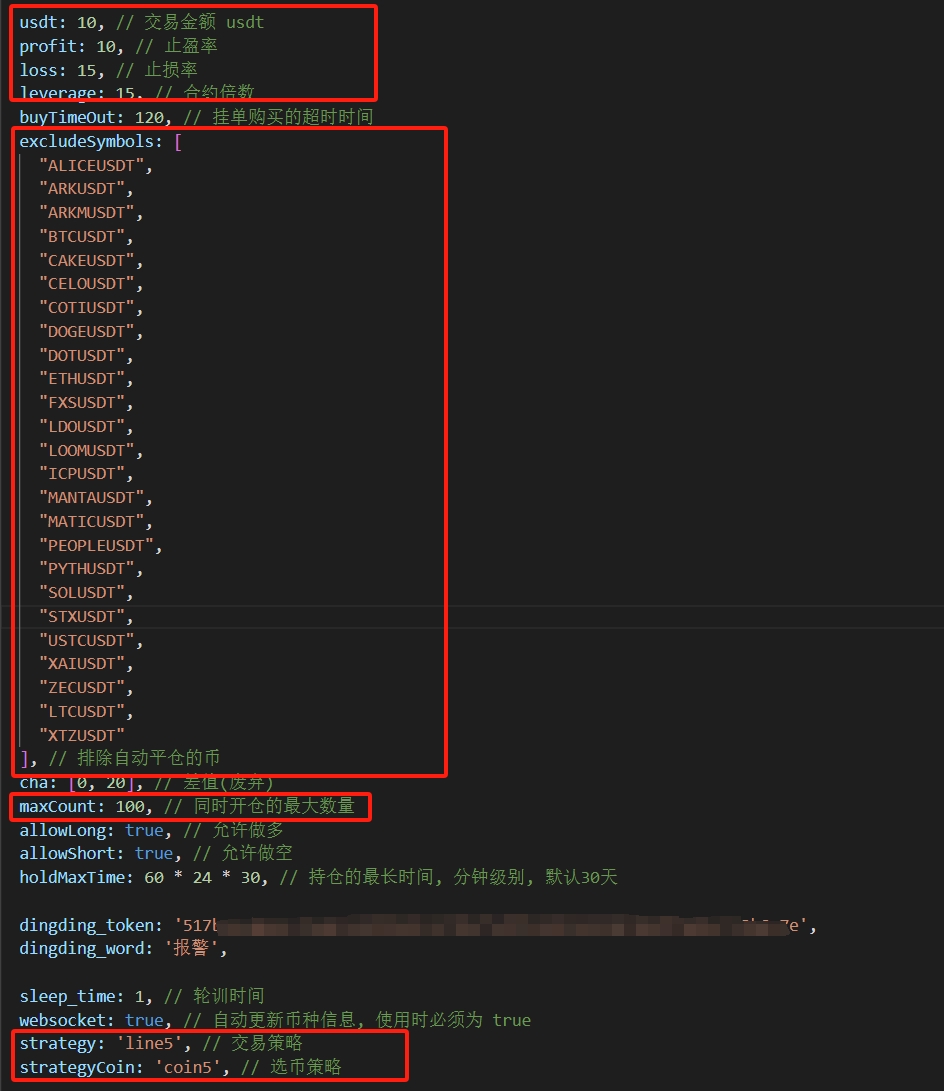Select the "STXUSDT" entry
The height and width of the screenshot is (1091, 944).
(x=81, y=616)
